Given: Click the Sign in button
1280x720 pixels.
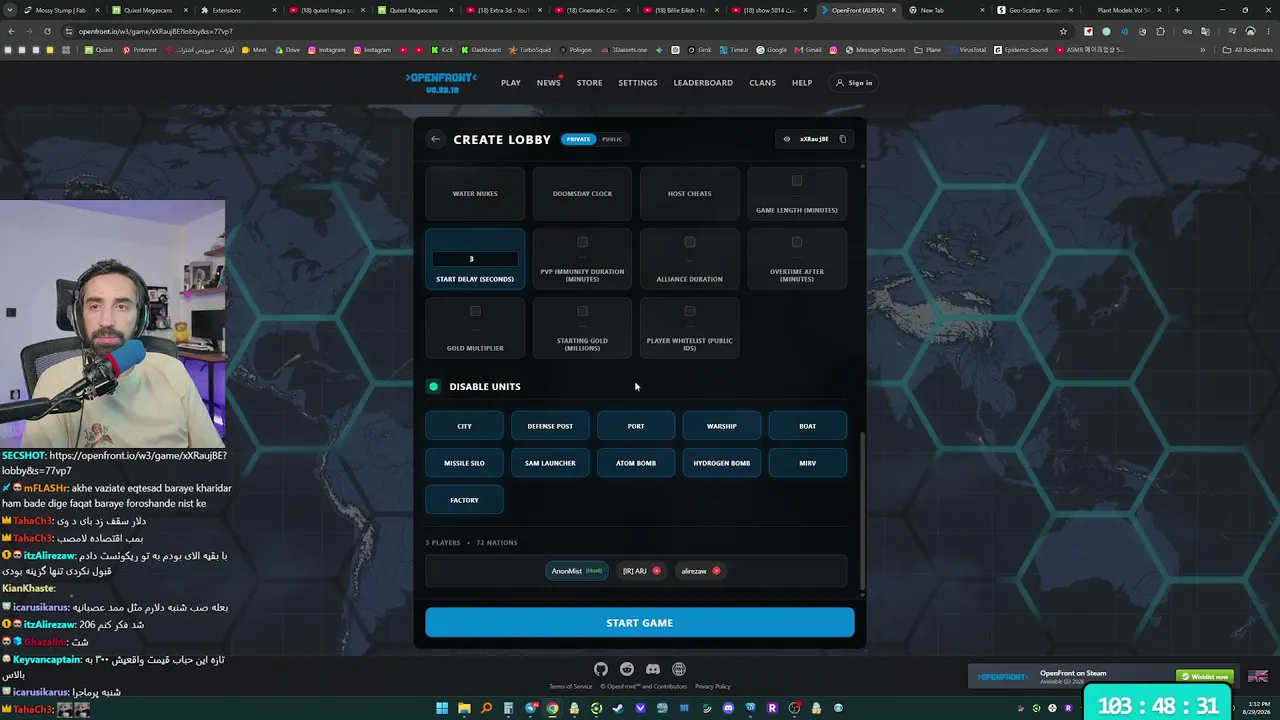Looking at the screenshot, I should 854,83.
